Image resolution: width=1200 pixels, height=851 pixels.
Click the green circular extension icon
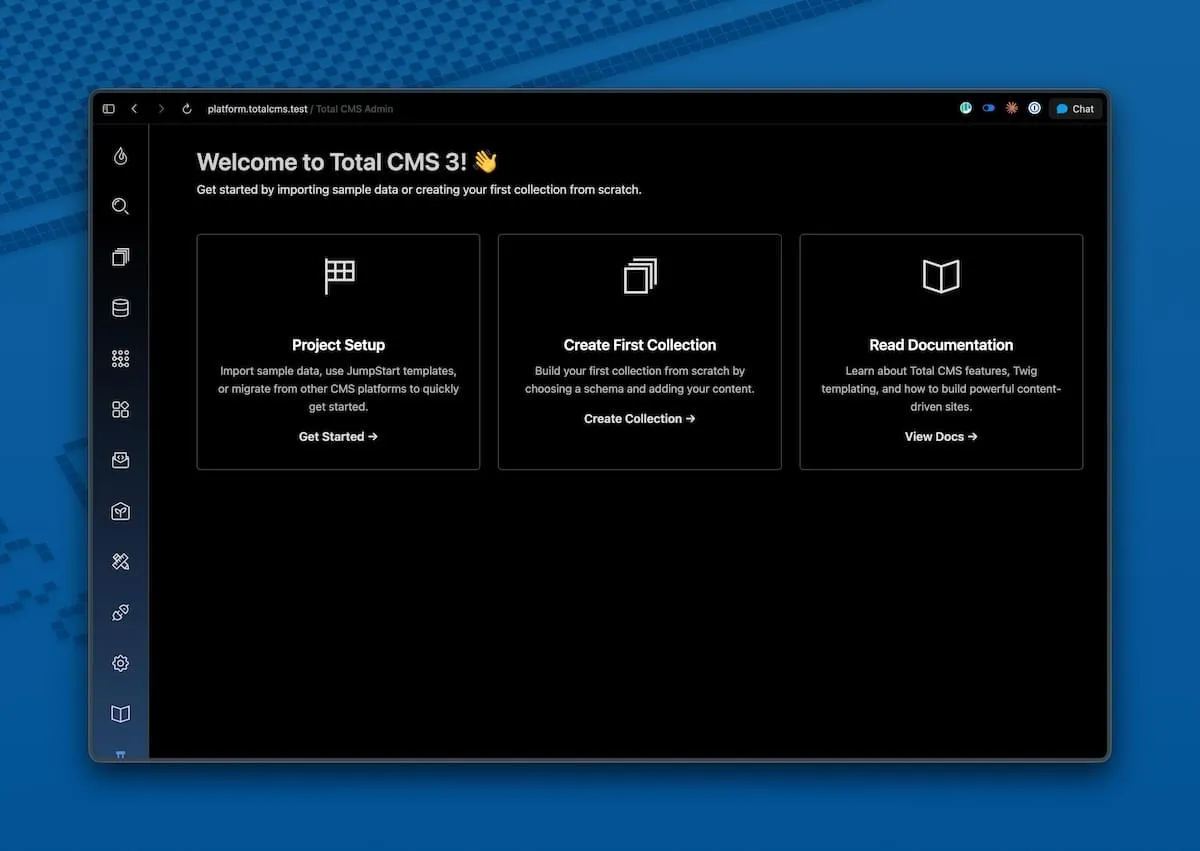966,108
